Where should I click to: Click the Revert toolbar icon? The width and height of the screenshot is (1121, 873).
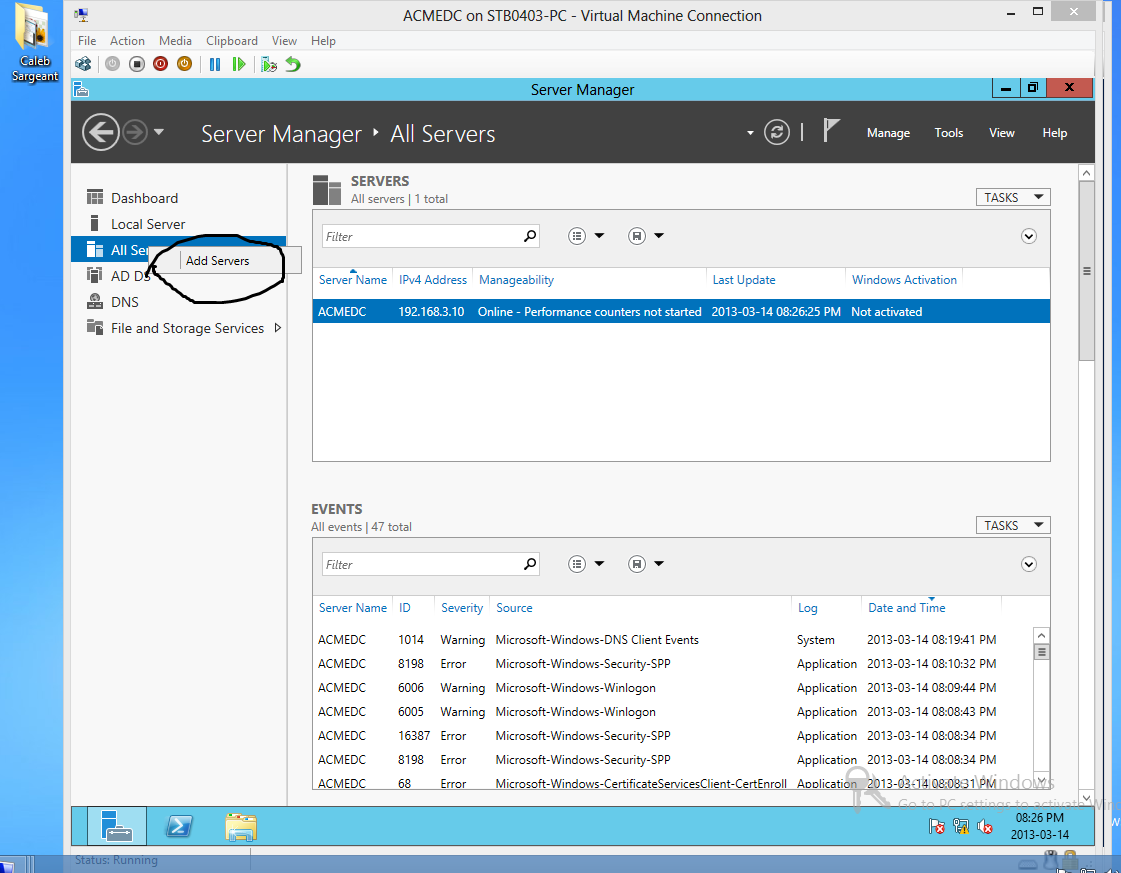[293, 64]
